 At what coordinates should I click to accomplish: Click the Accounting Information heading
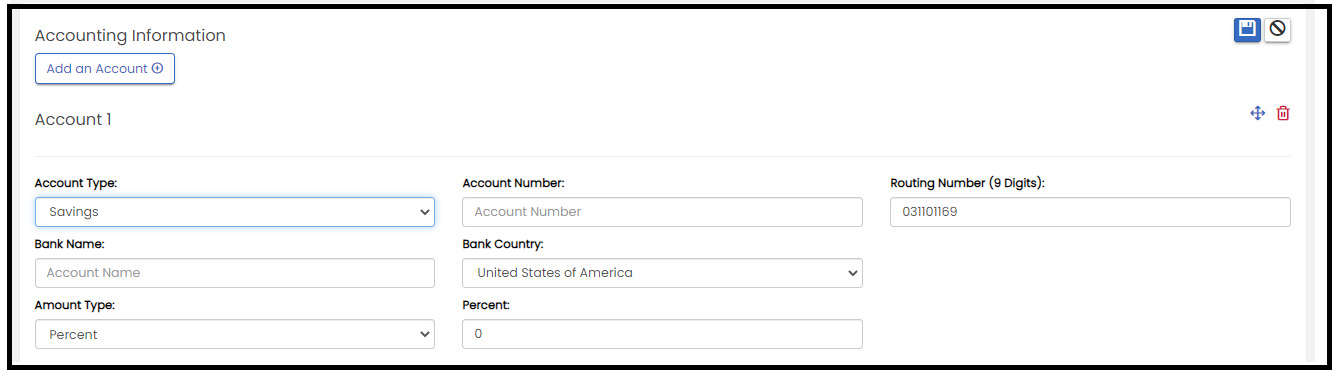(x=130, y=36)
